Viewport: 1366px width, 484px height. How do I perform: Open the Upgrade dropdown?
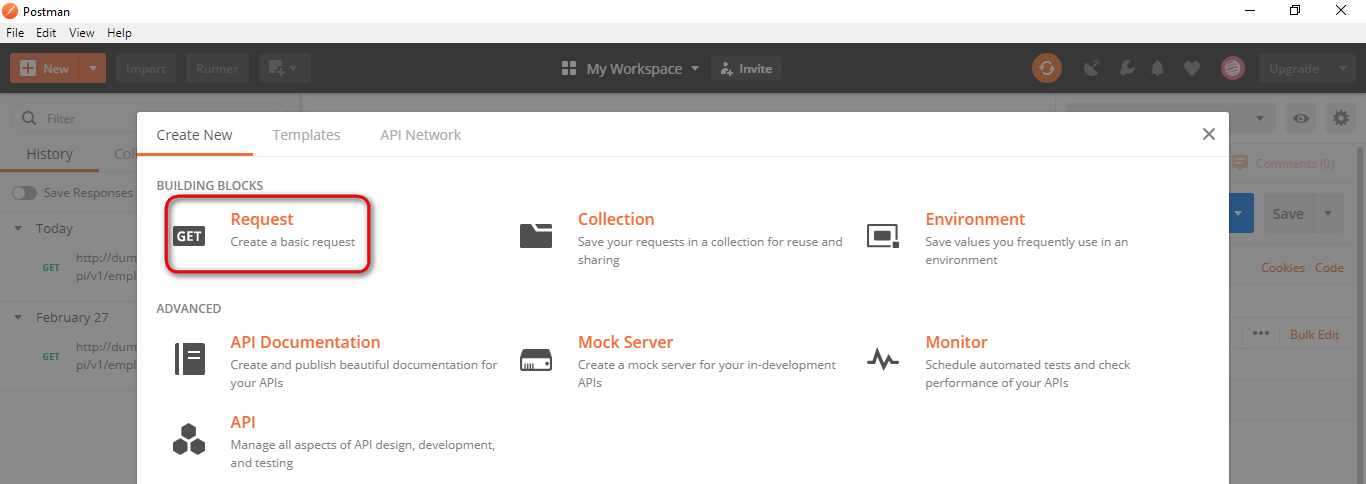[1342, 68]
